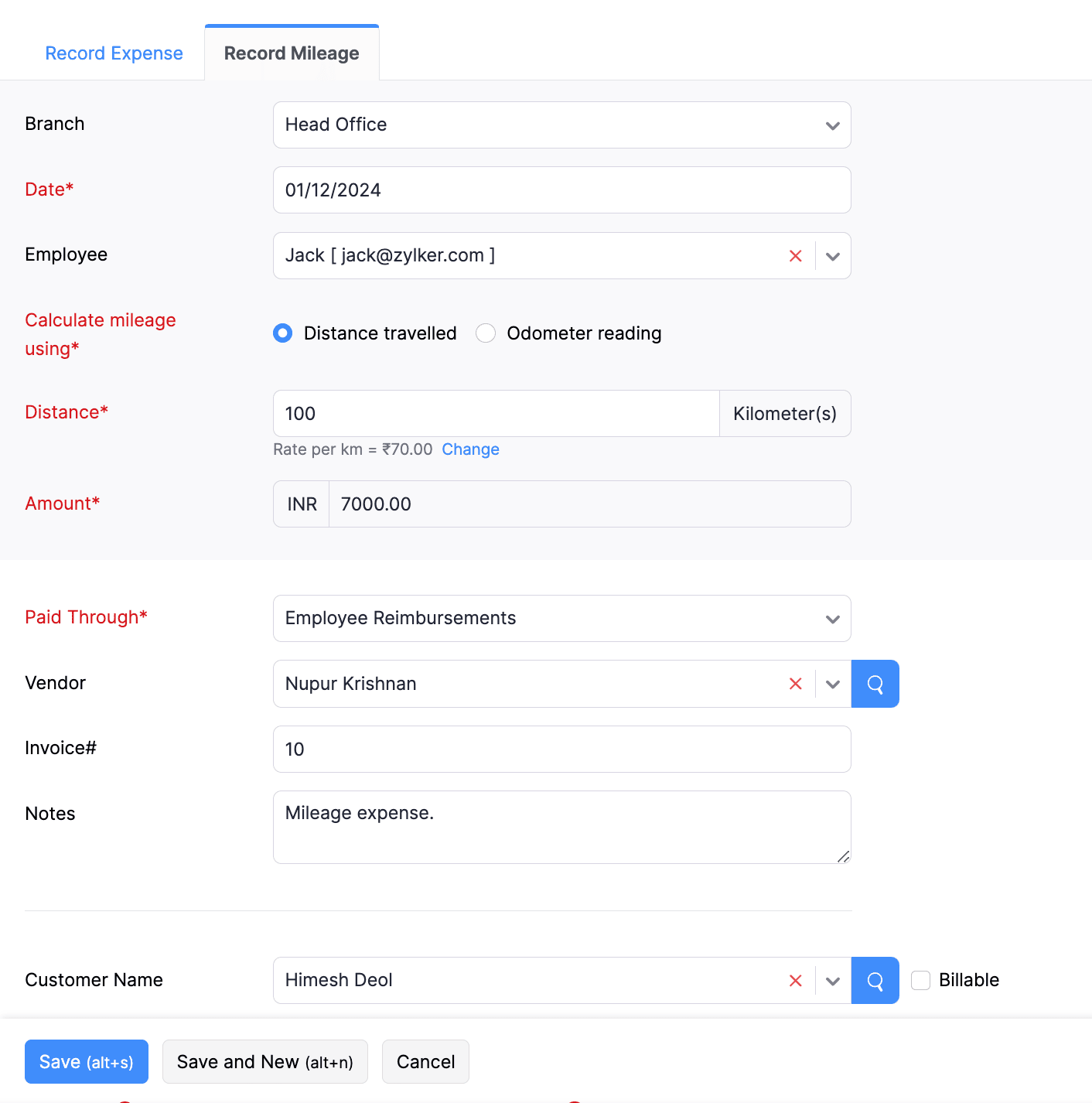Select Odometer reading radio option
This screenshot has height=1103, width=1092.
point(486,333)
